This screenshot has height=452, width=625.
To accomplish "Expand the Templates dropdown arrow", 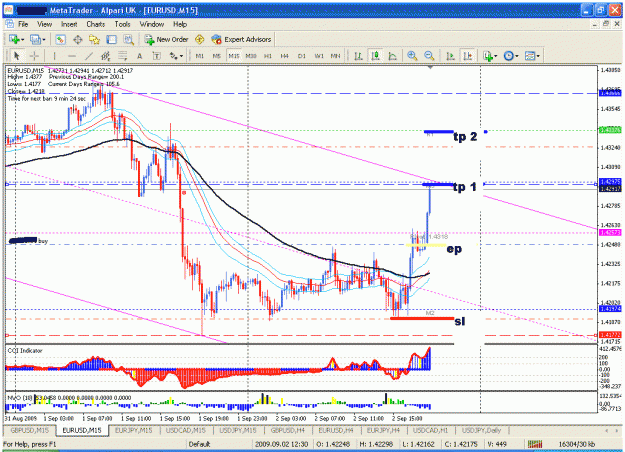I will (x=538, y=56).
